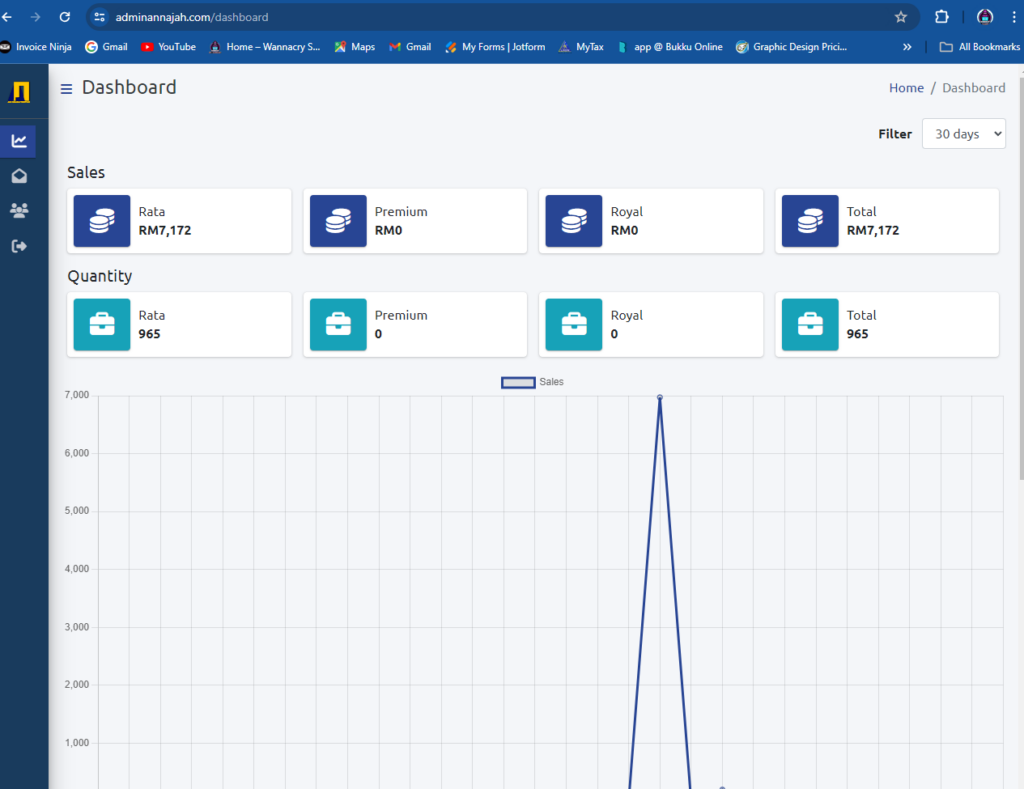View site information icon in address bar
The image size is (1024, 789).
coord(99,17)
